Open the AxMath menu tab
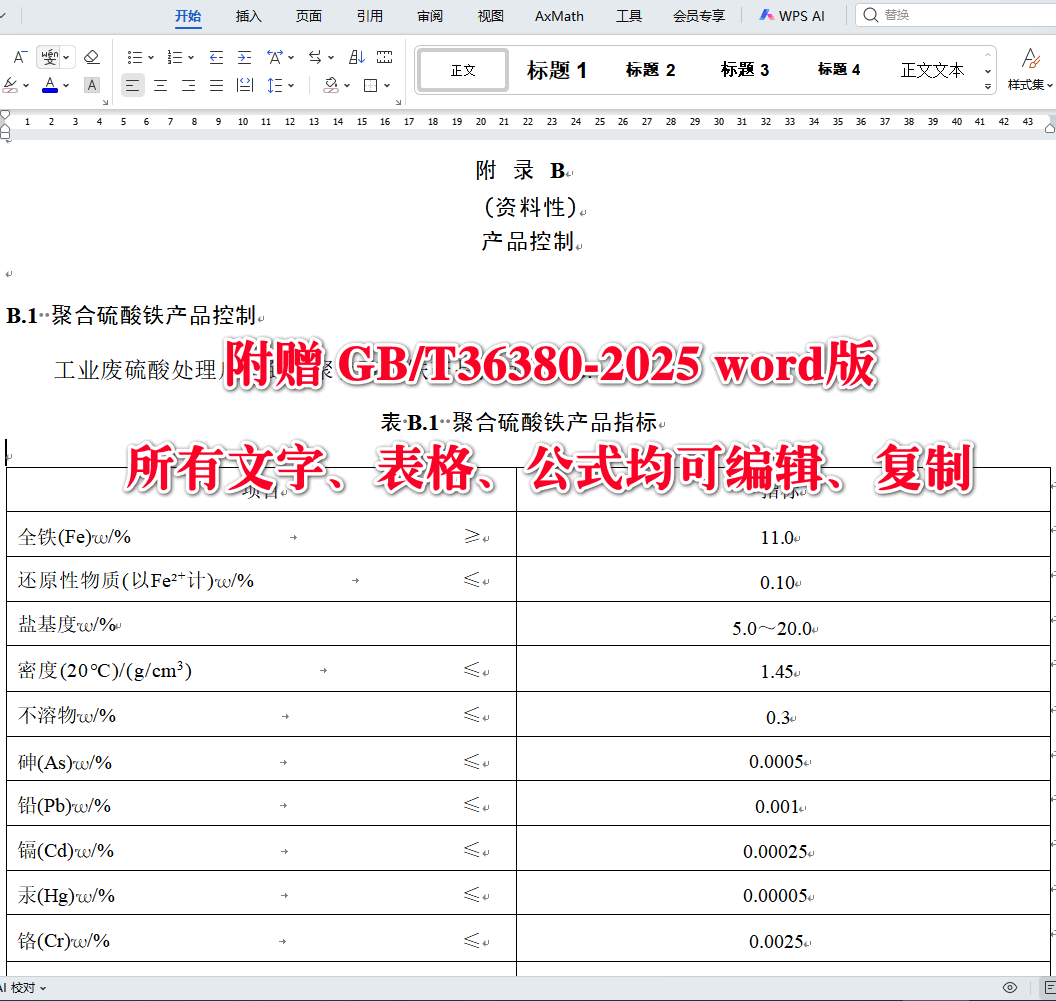The height and width of the screenshot is (1001, 1056). 558,15
